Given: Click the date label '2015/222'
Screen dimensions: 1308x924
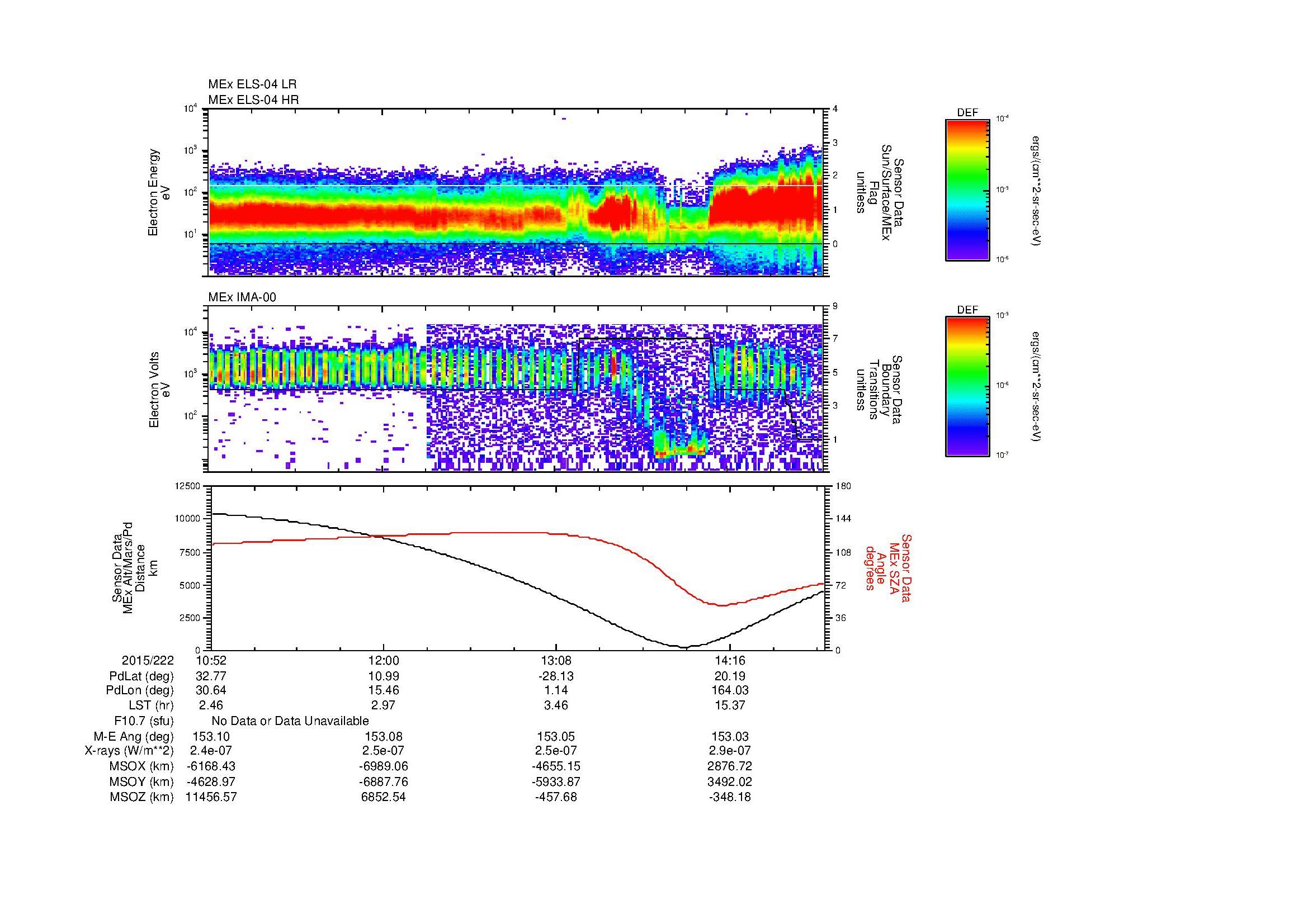Looking at the screenshot, I should point(148,661).
